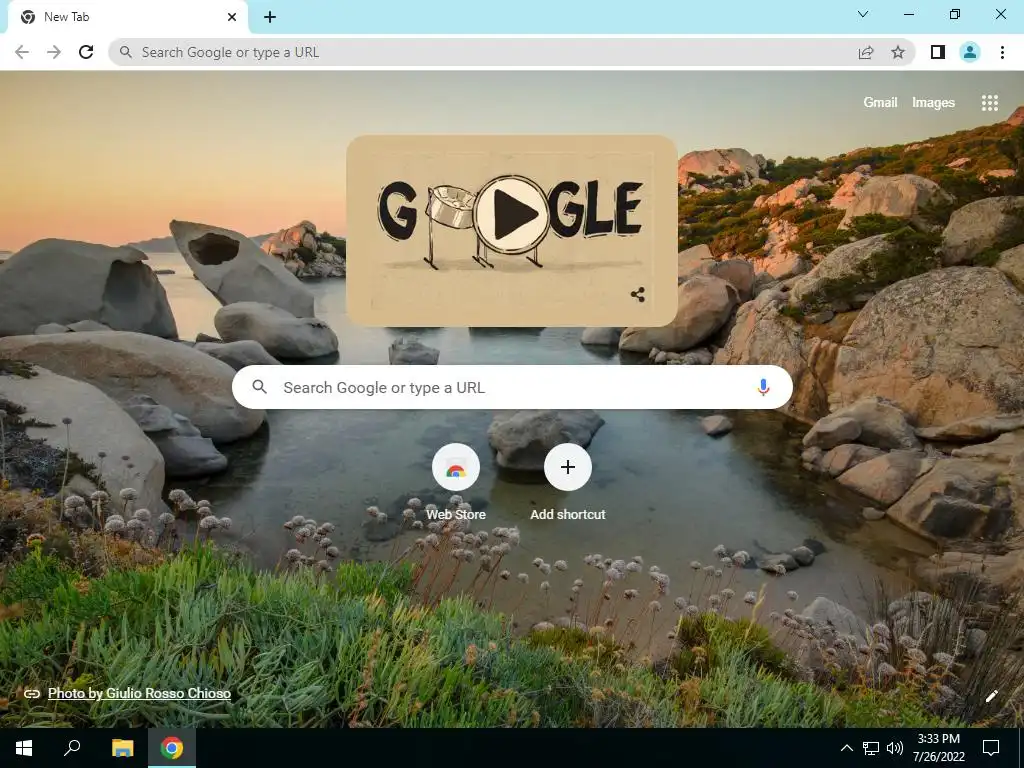Show hidden system tray icons
The image size is (1024, 768).
(846, 748)
